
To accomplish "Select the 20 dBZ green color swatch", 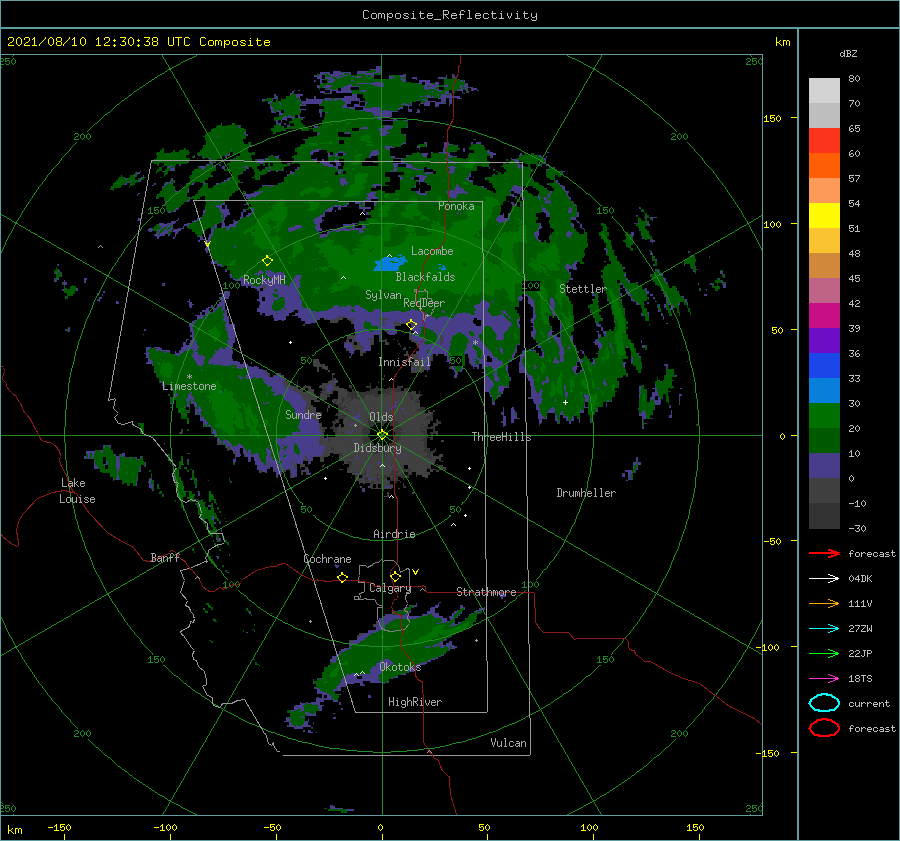I will pos(824,416).
